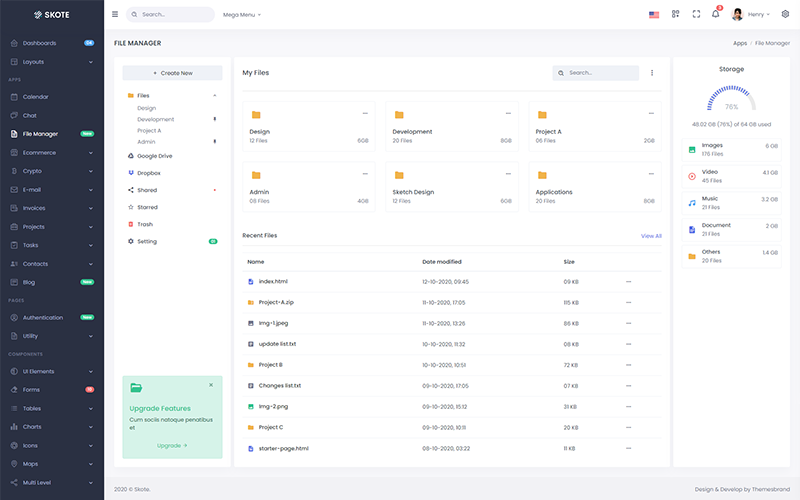Select Google Drive in file panel

(154, 156)
